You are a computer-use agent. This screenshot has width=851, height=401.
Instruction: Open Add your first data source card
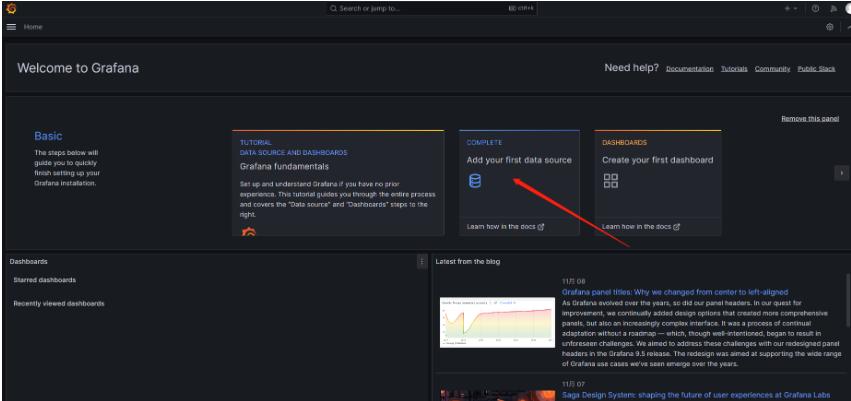click(519, 183)
